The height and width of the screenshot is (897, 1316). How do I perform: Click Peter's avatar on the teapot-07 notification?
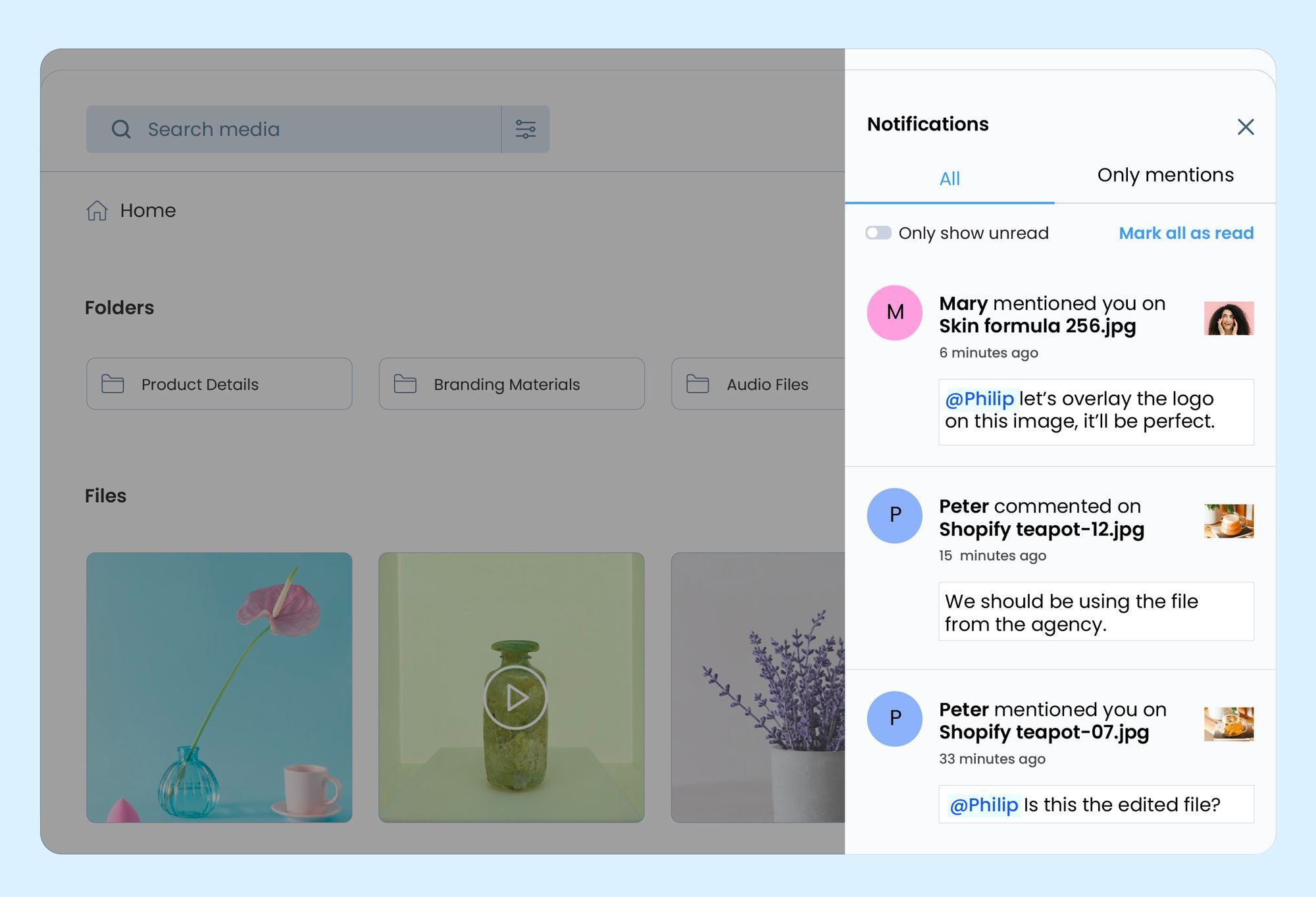tap(894, 719)
